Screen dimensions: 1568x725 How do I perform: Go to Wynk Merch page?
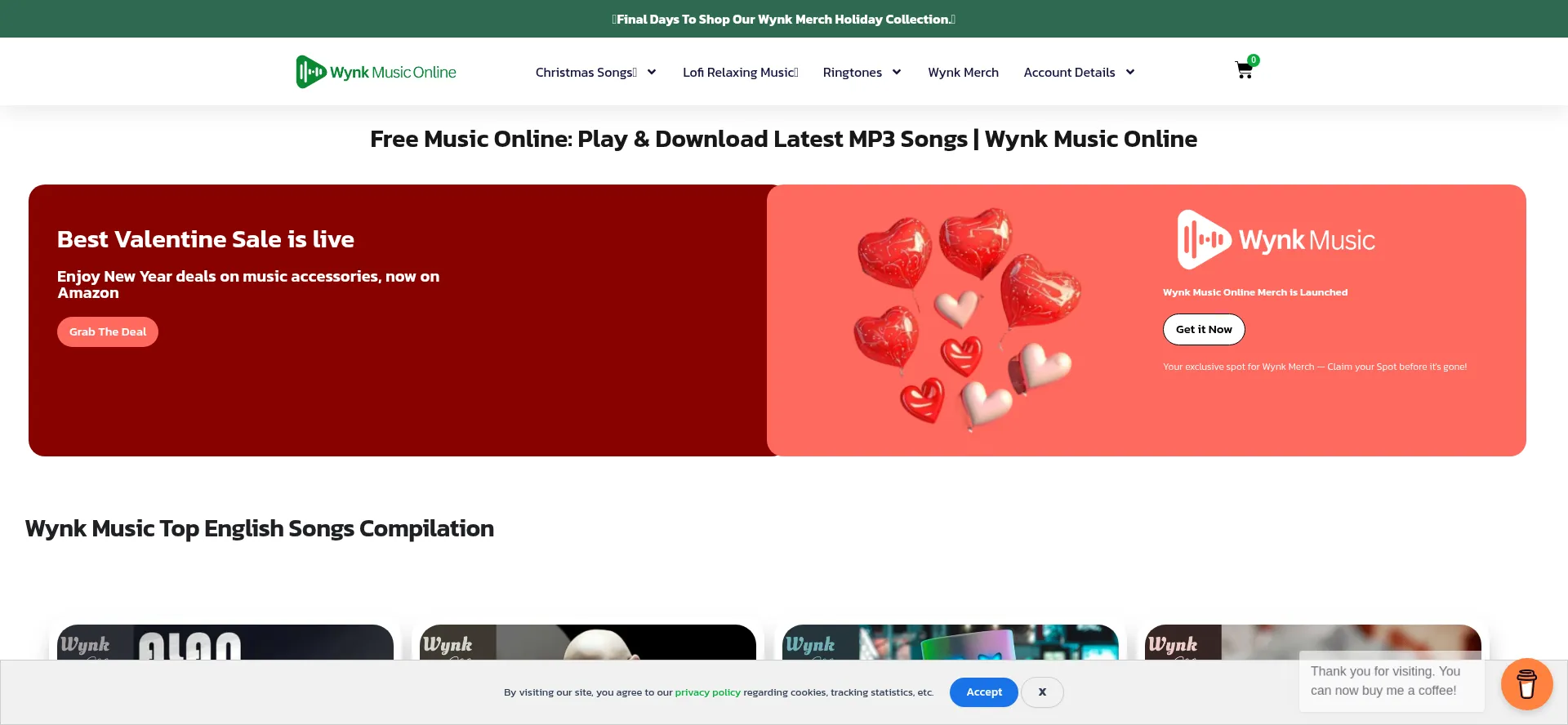(x=963, y=72)
